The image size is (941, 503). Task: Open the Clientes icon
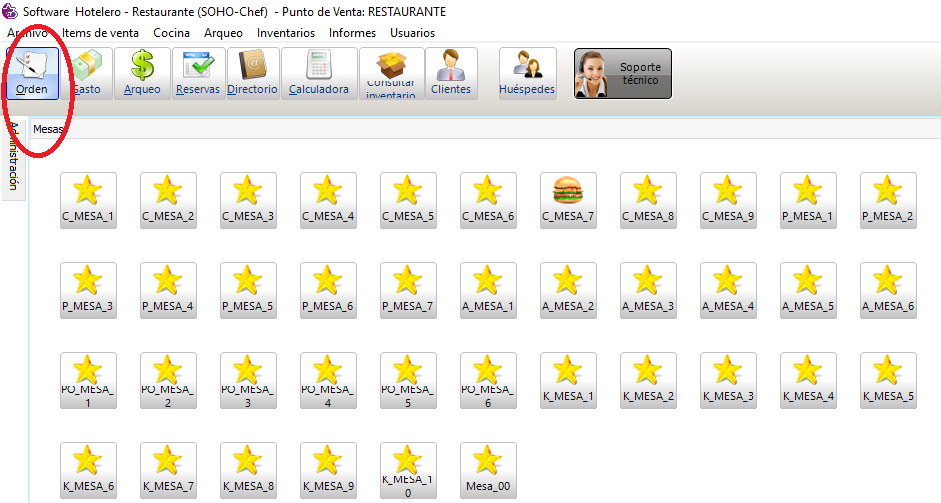pos(450,73)
